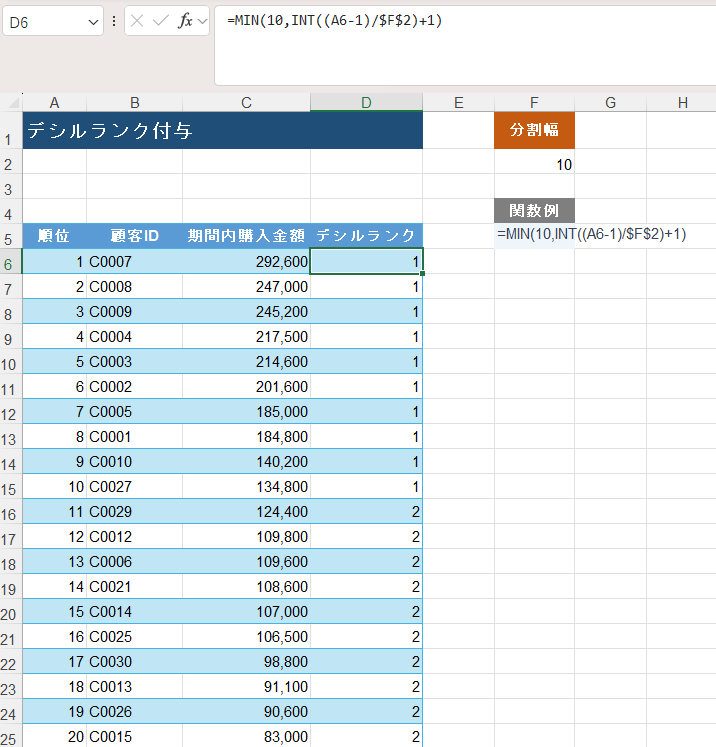Click selected cell D6 showing rank 1

point(366,261)
